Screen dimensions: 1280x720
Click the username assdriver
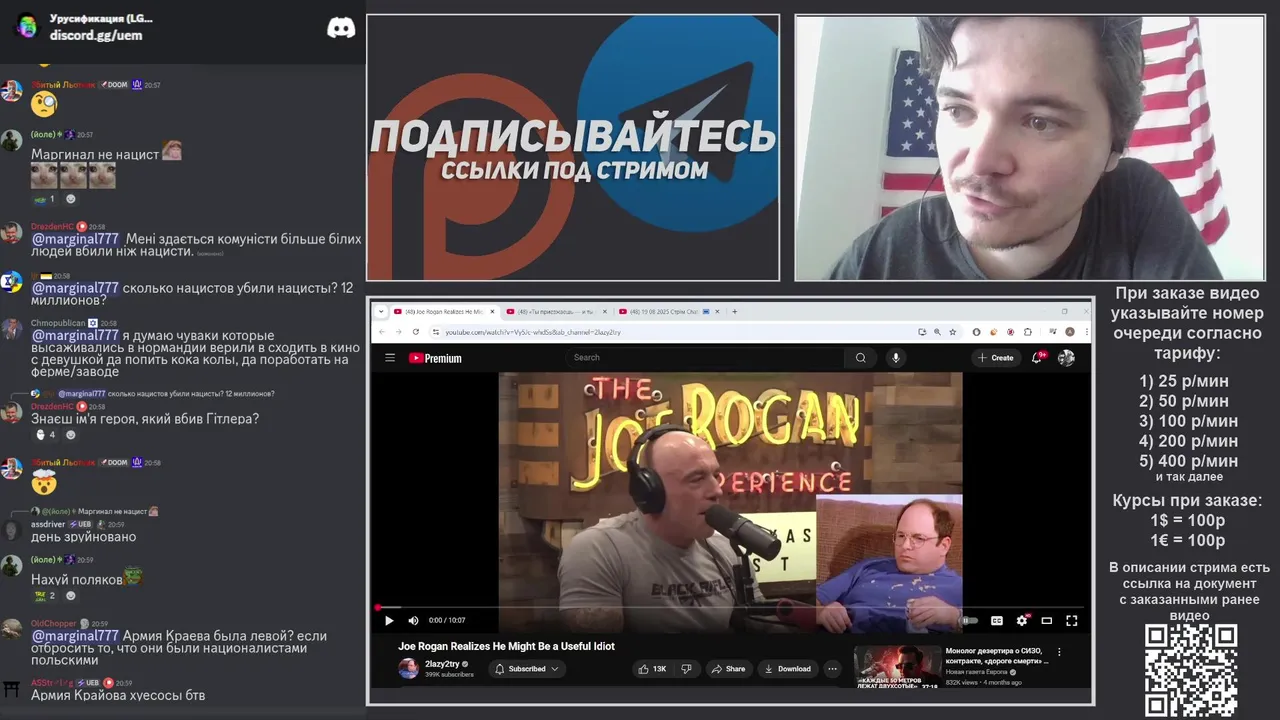click(x=48, y=524)
